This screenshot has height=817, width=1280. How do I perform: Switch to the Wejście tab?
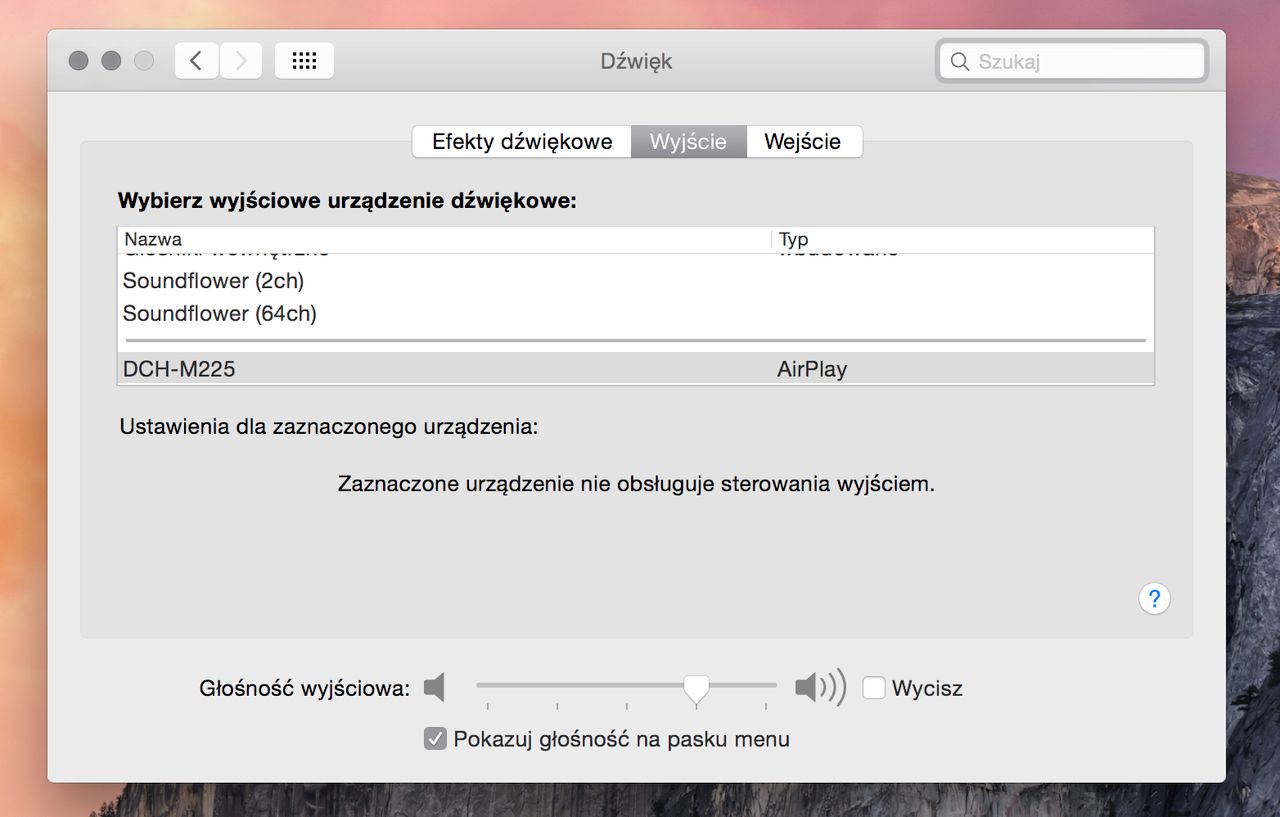[x=803, y=142]
